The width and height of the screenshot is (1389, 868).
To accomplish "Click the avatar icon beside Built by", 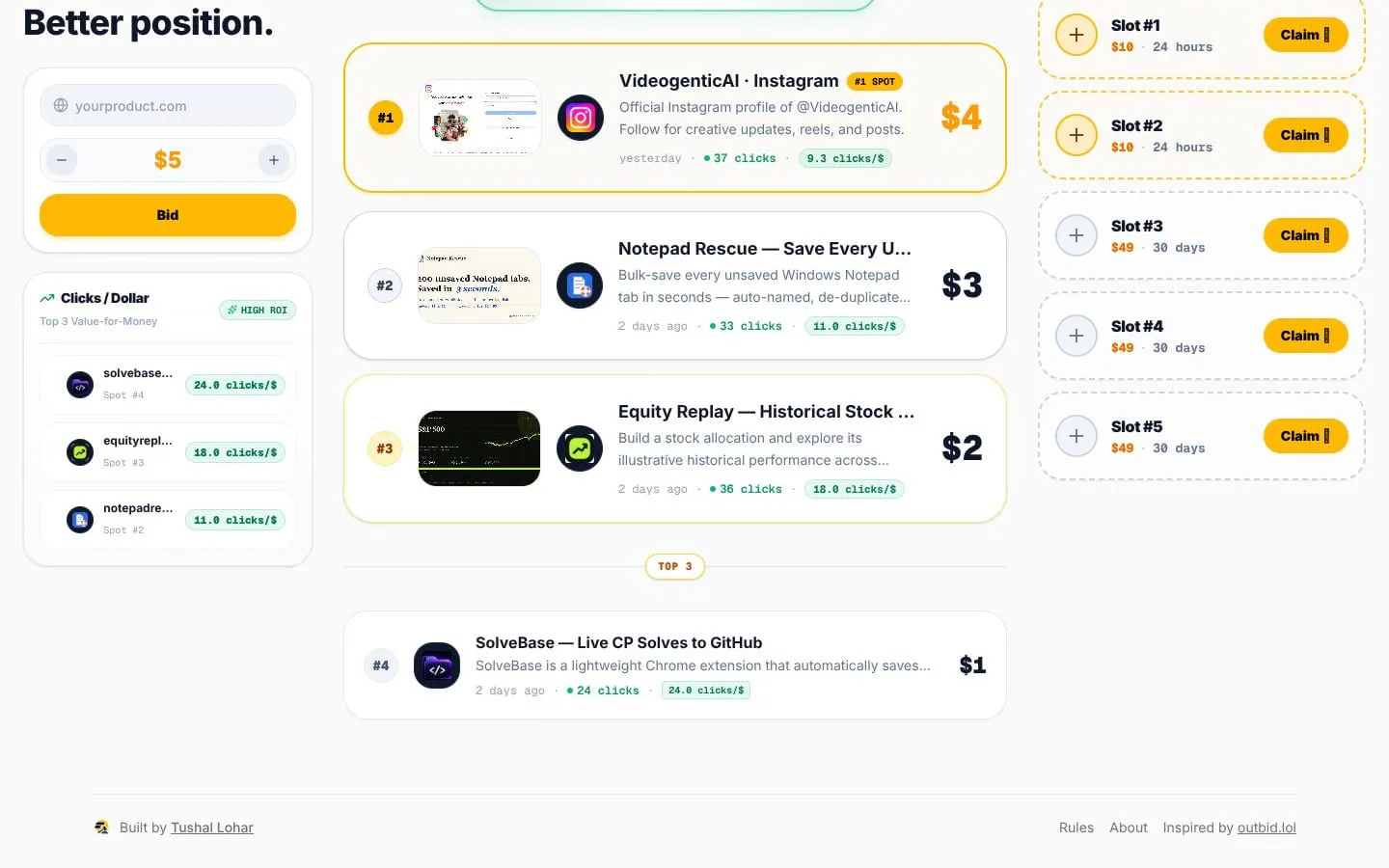I will (x=102, y=827).
